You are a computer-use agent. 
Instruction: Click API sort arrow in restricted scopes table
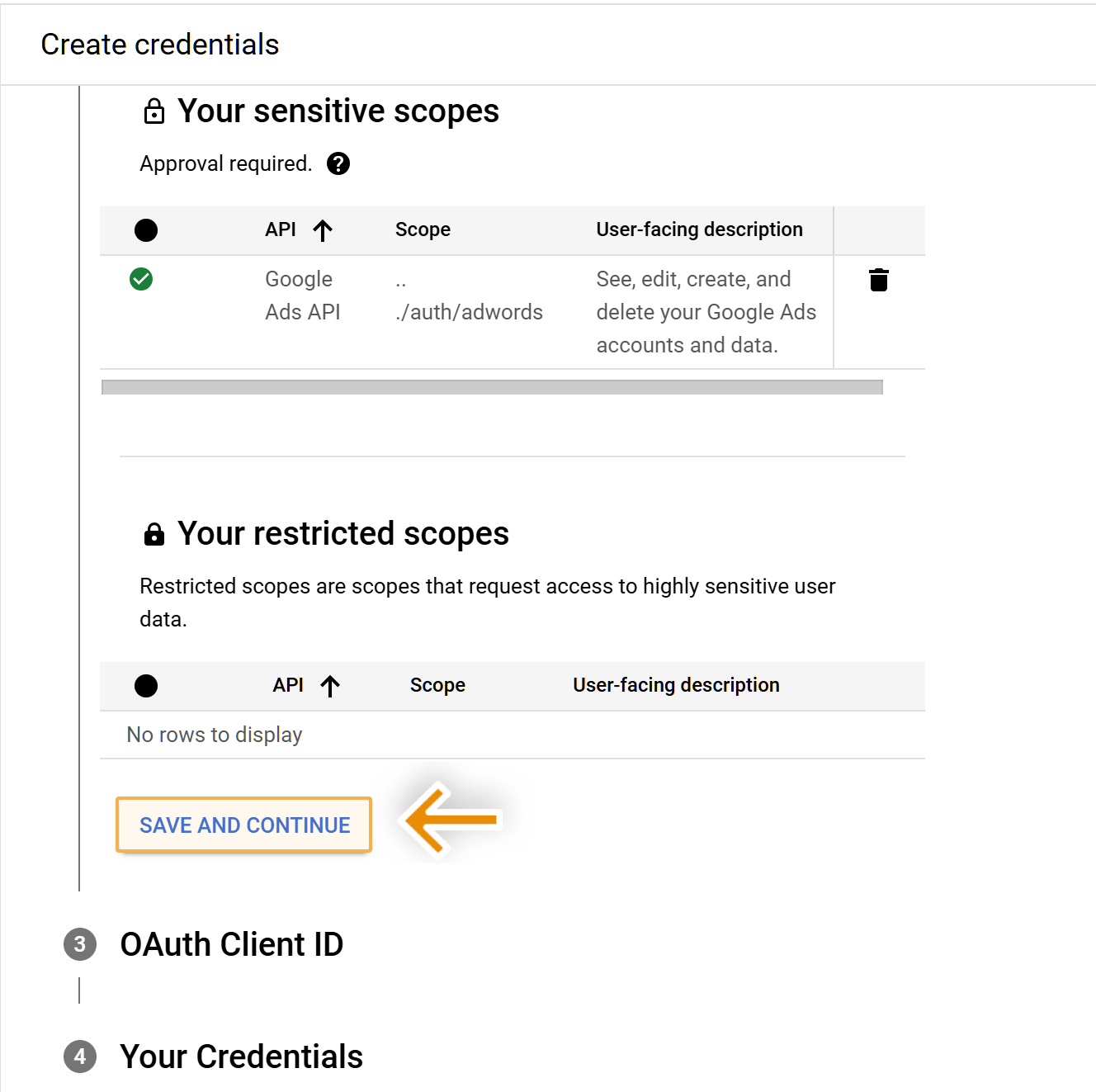click(330, 686)
